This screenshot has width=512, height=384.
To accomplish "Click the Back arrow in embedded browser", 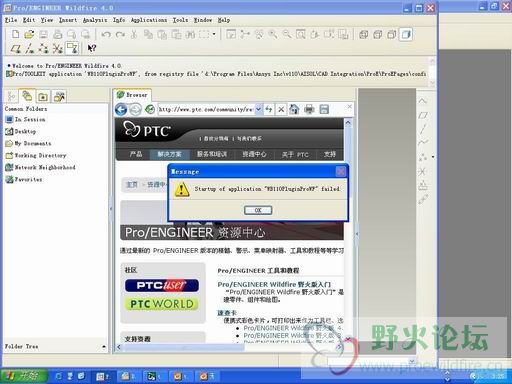I will click(121, 109).
